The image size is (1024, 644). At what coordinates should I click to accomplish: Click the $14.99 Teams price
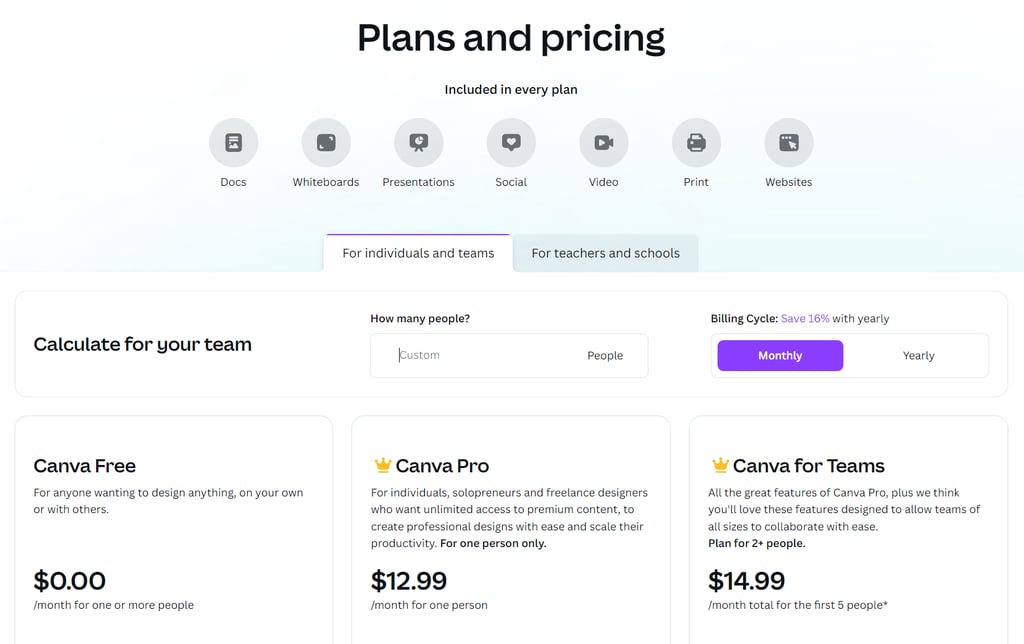coord(746,580)
